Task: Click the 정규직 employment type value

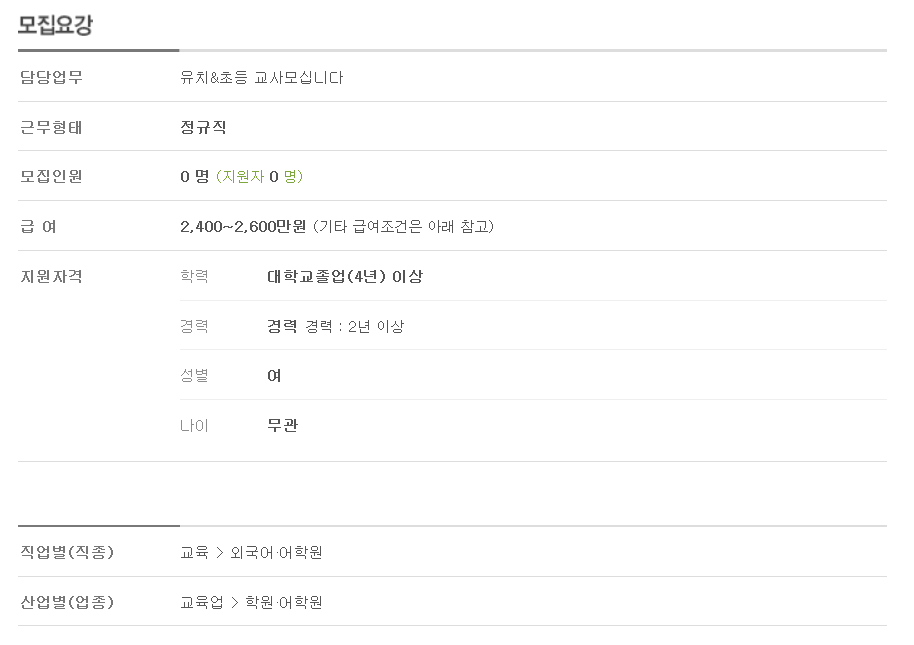Action: tap(203, 127)
